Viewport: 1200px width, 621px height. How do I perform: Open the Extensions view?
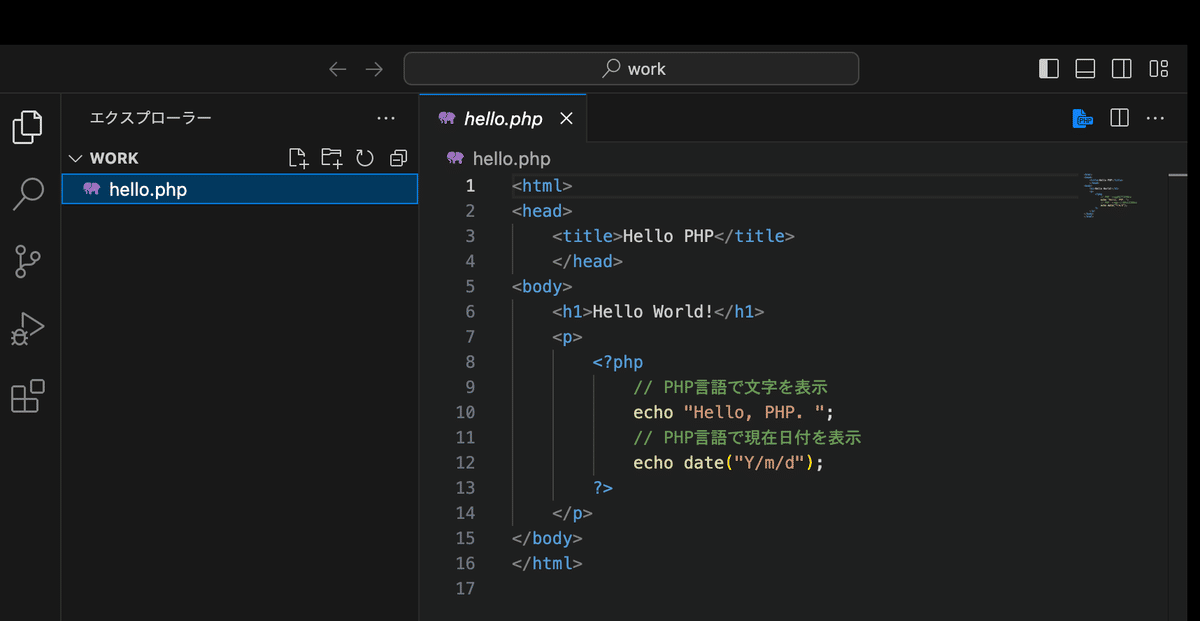[28, 396]
